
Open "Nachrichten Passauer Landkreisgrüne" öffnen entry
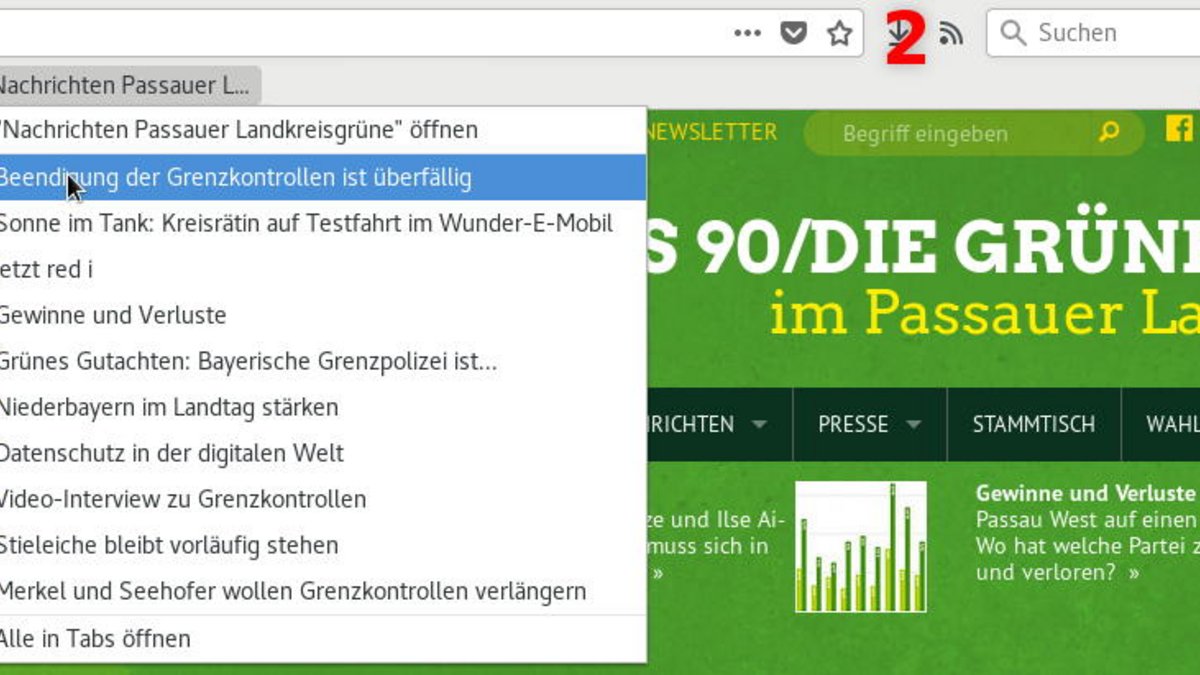322,130
